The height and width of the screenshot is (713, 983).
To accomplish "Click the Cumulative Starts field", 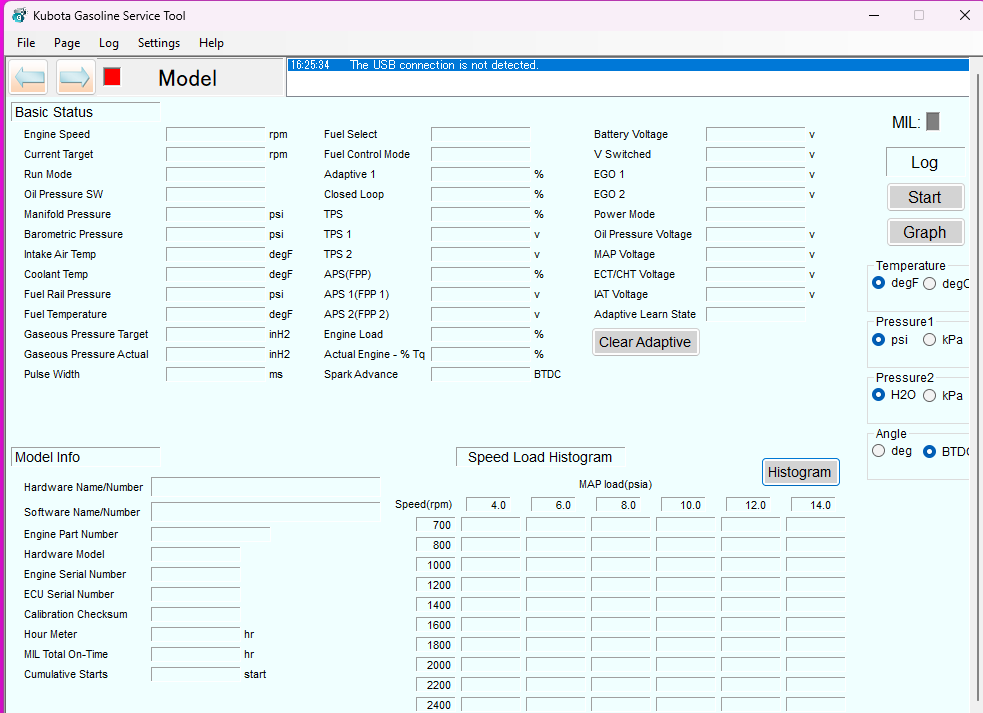I will click(x=196, y=674).
